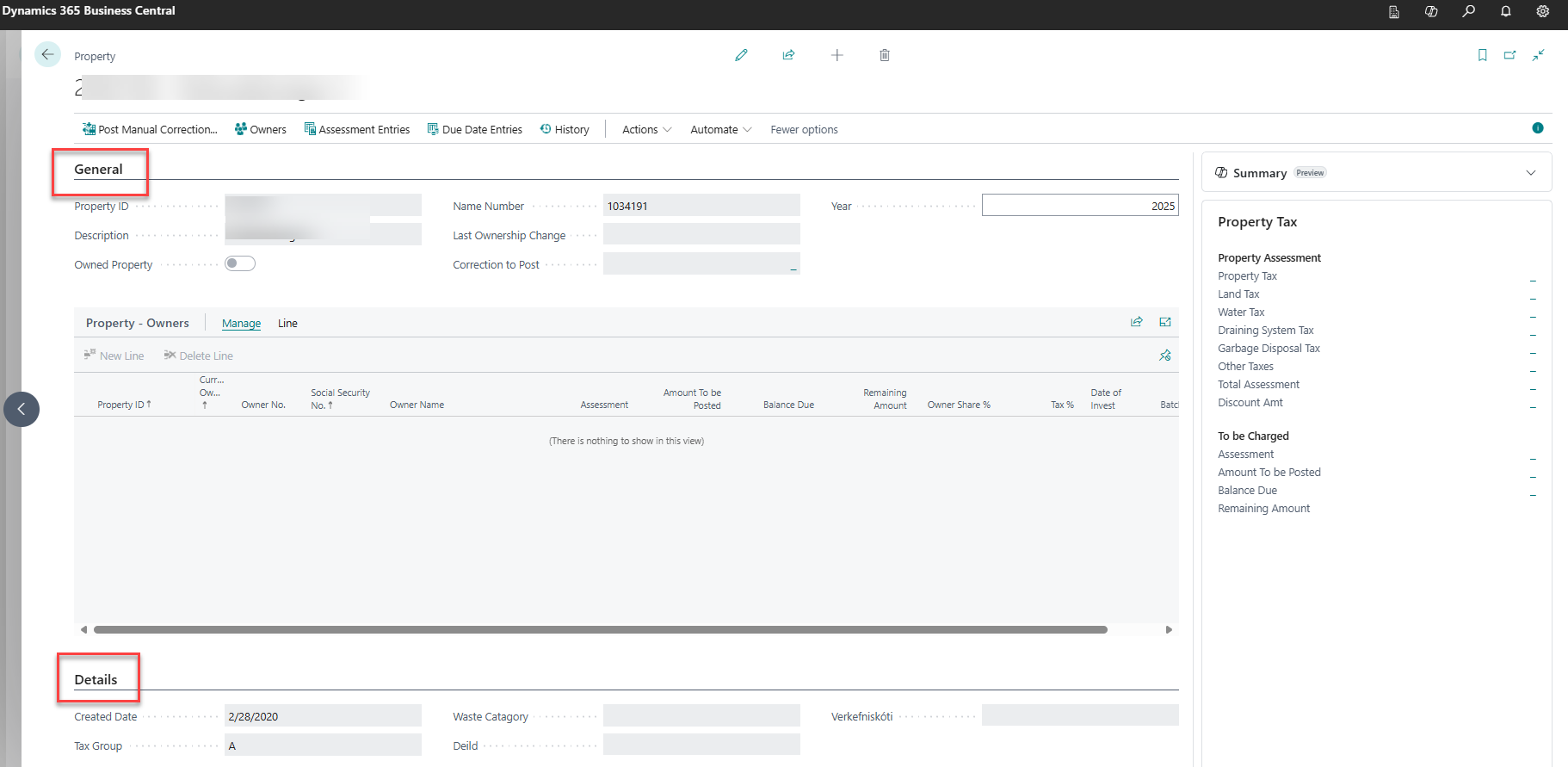Click the Last Ownership Change field

click(x=701, y=234)
